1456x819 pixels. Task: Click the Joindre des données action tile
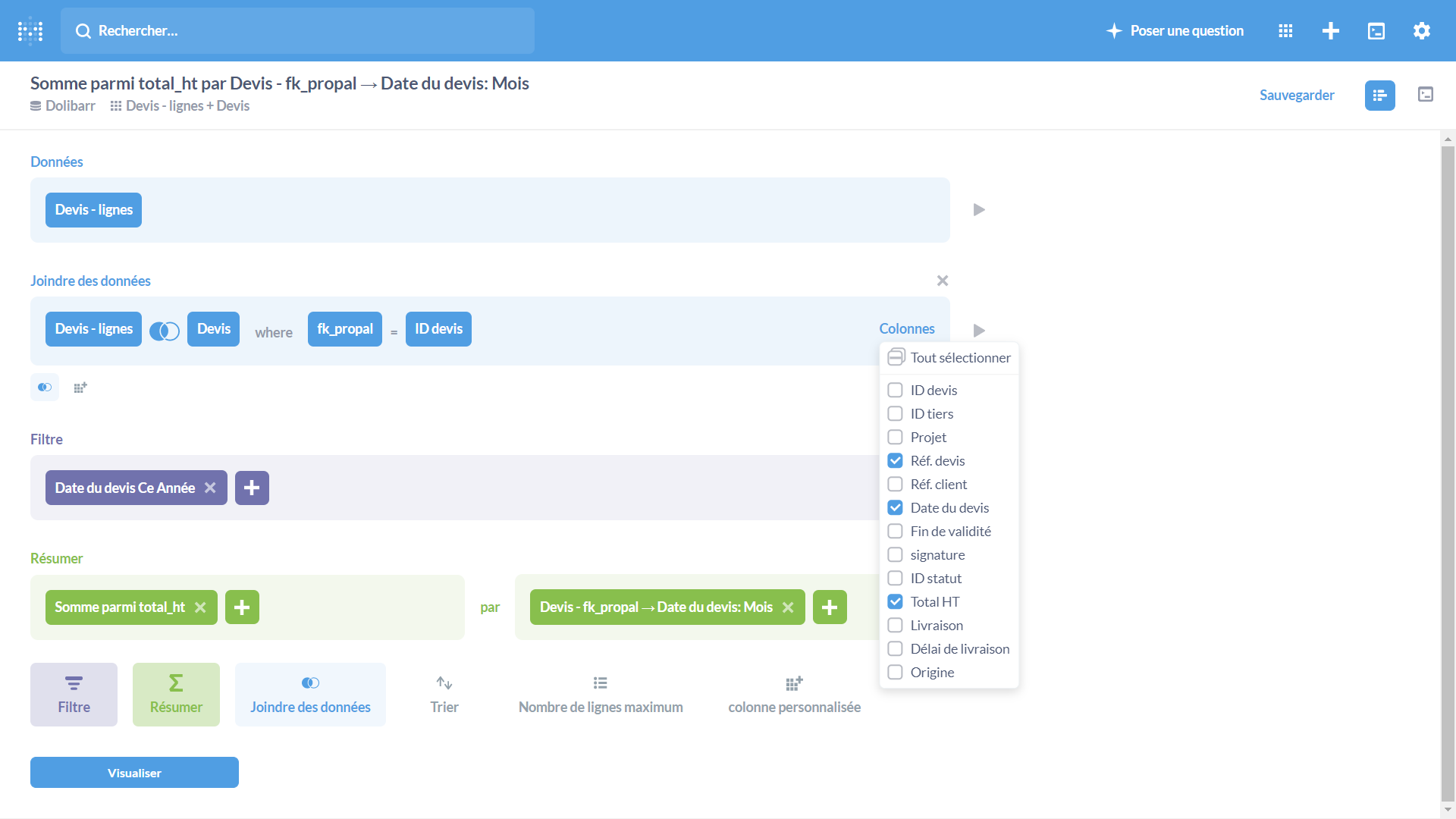[x=310, y=695]
